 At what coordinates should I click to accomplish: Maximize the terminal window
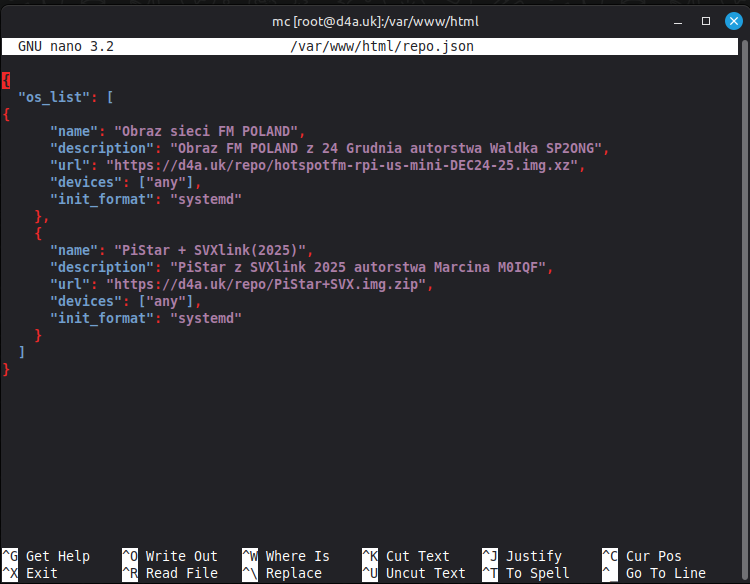[x=705, y=20]
